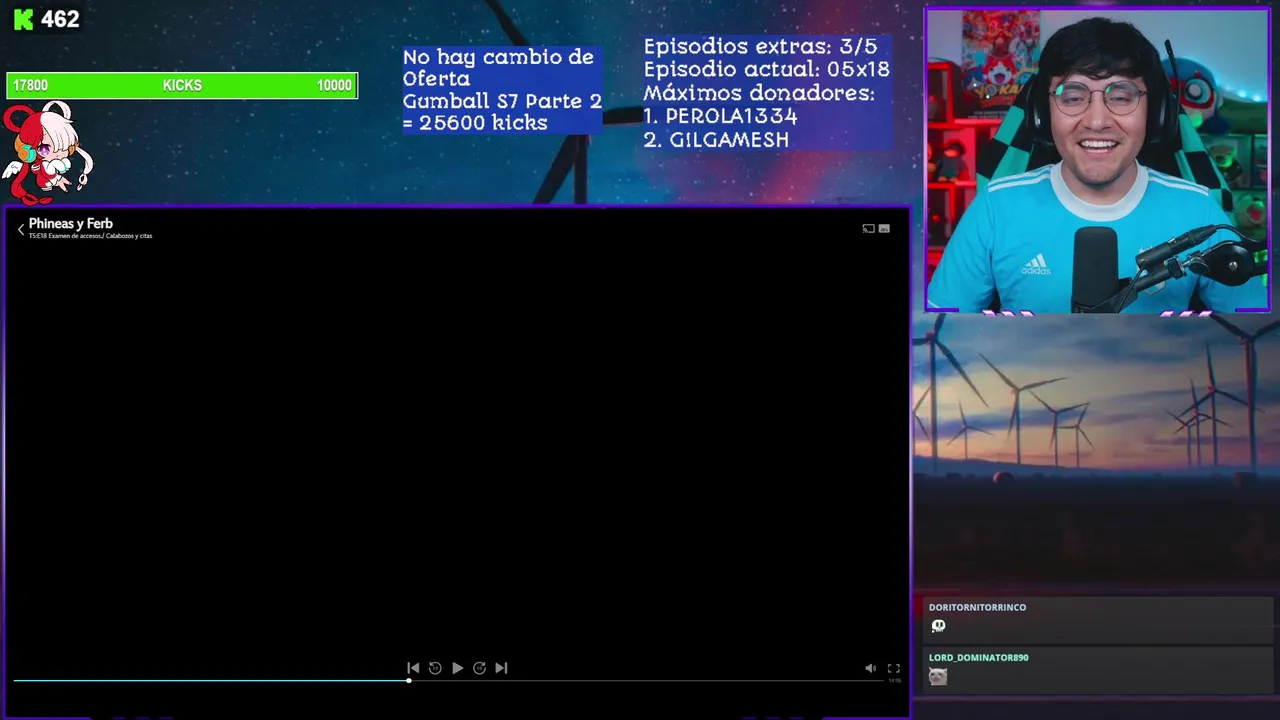This screenshot has width=1280, height=720.
Task: Click the username DORITORNITORRINCO in chat
Action: tap(977, 607)
